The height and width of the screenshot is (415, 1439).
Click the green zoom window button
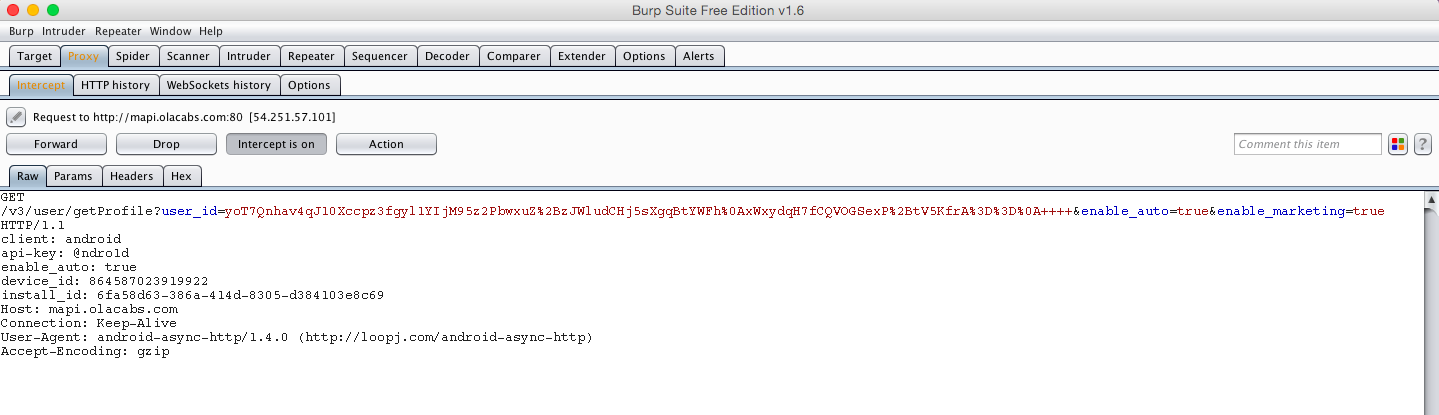pos(53,10)
